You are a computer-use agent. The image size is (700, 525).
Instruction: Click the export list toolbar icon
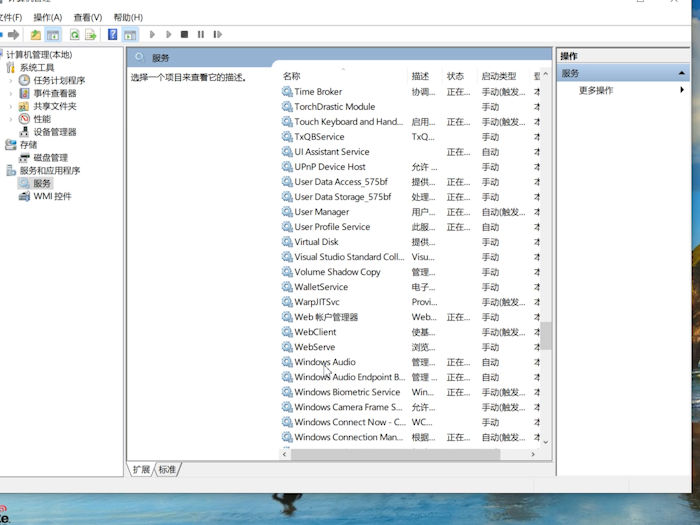coord(91,34)
